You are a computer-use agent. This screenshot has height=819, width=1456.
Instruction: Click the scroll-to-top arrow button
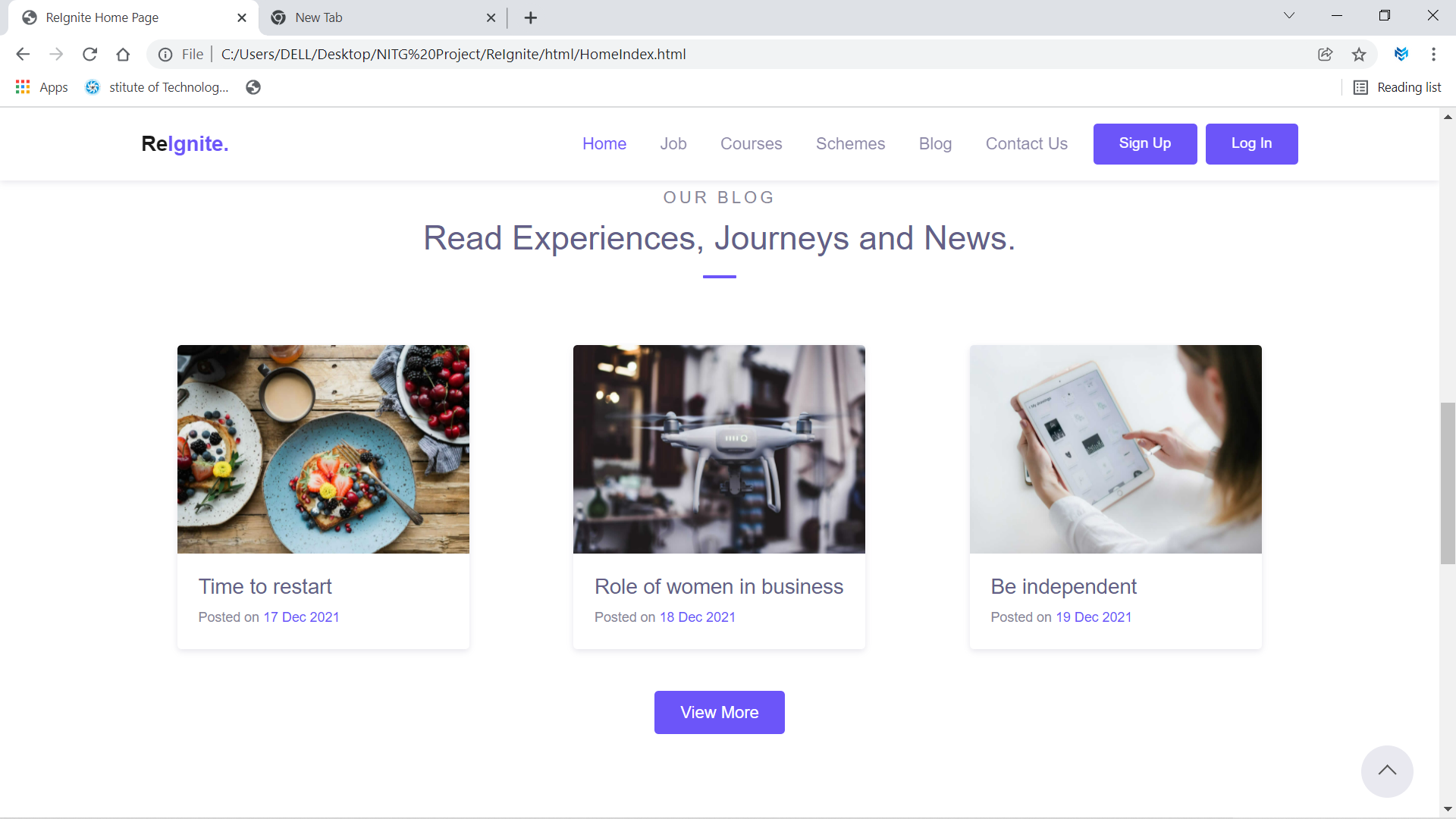1386,770
